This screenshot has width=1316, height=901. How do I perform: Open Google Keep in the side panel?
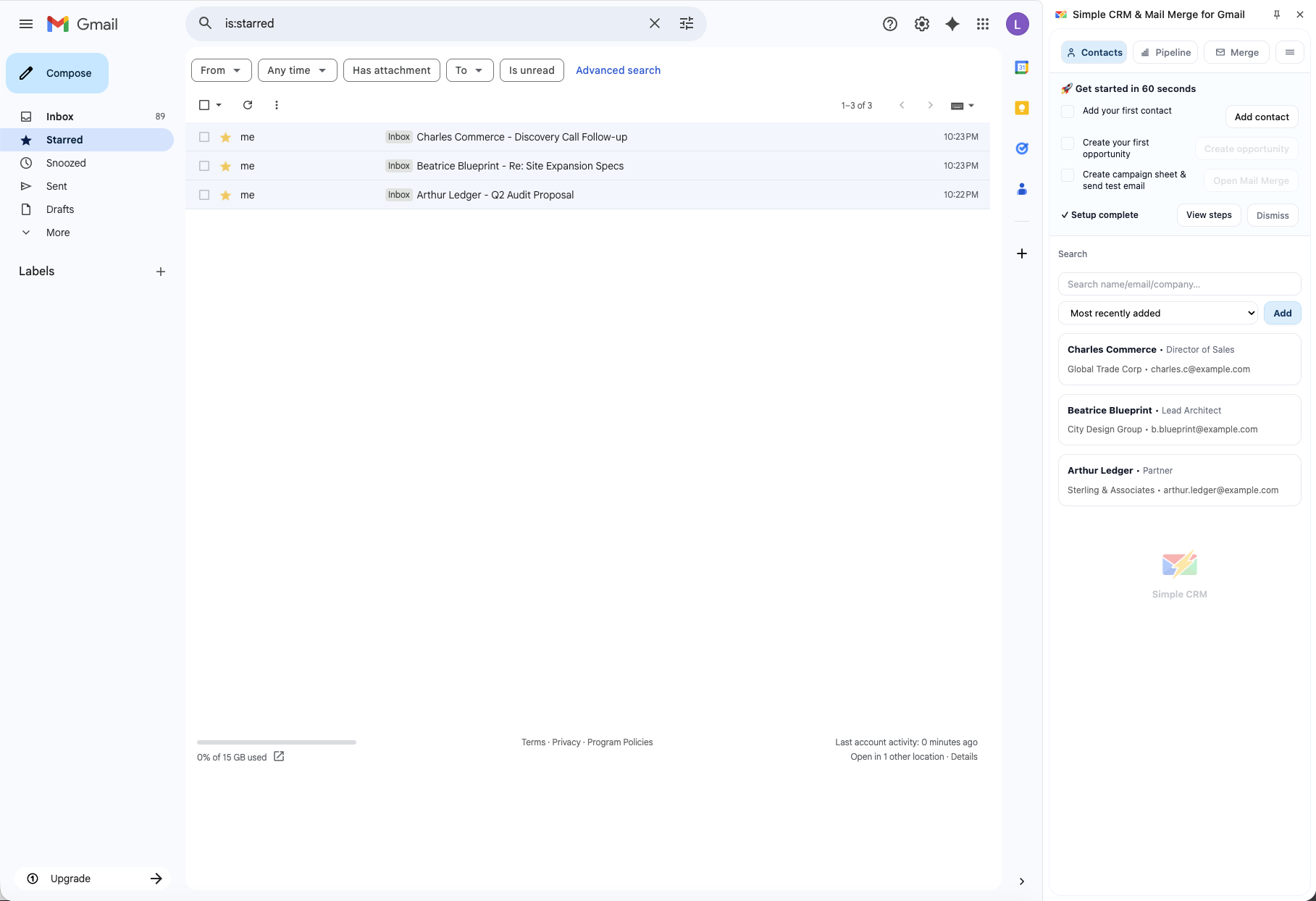(1021, 108)
